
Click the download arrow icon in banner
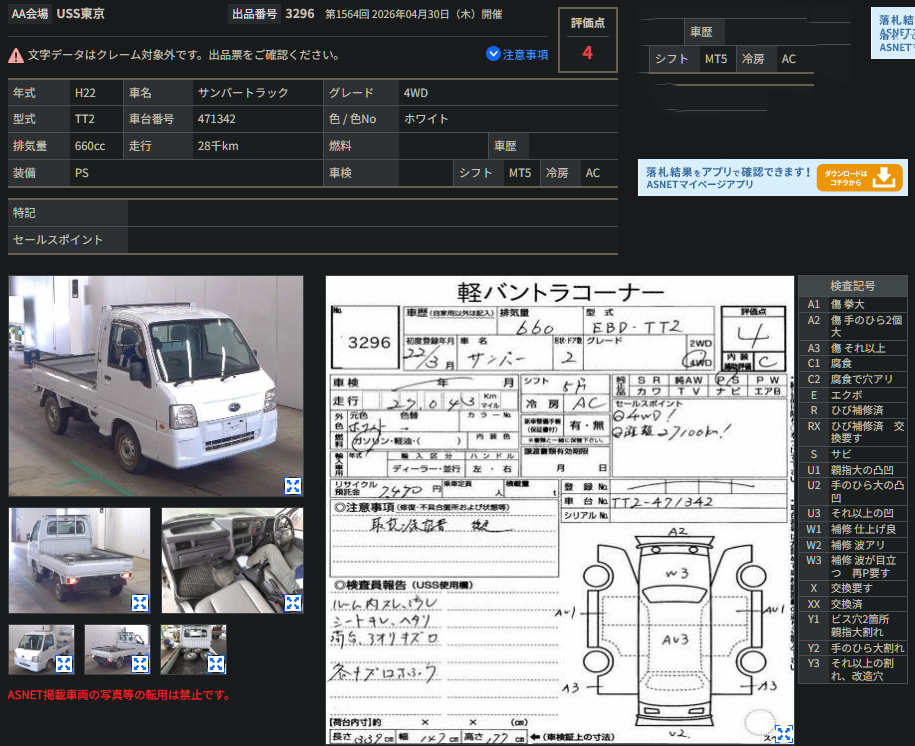point(884,177)
